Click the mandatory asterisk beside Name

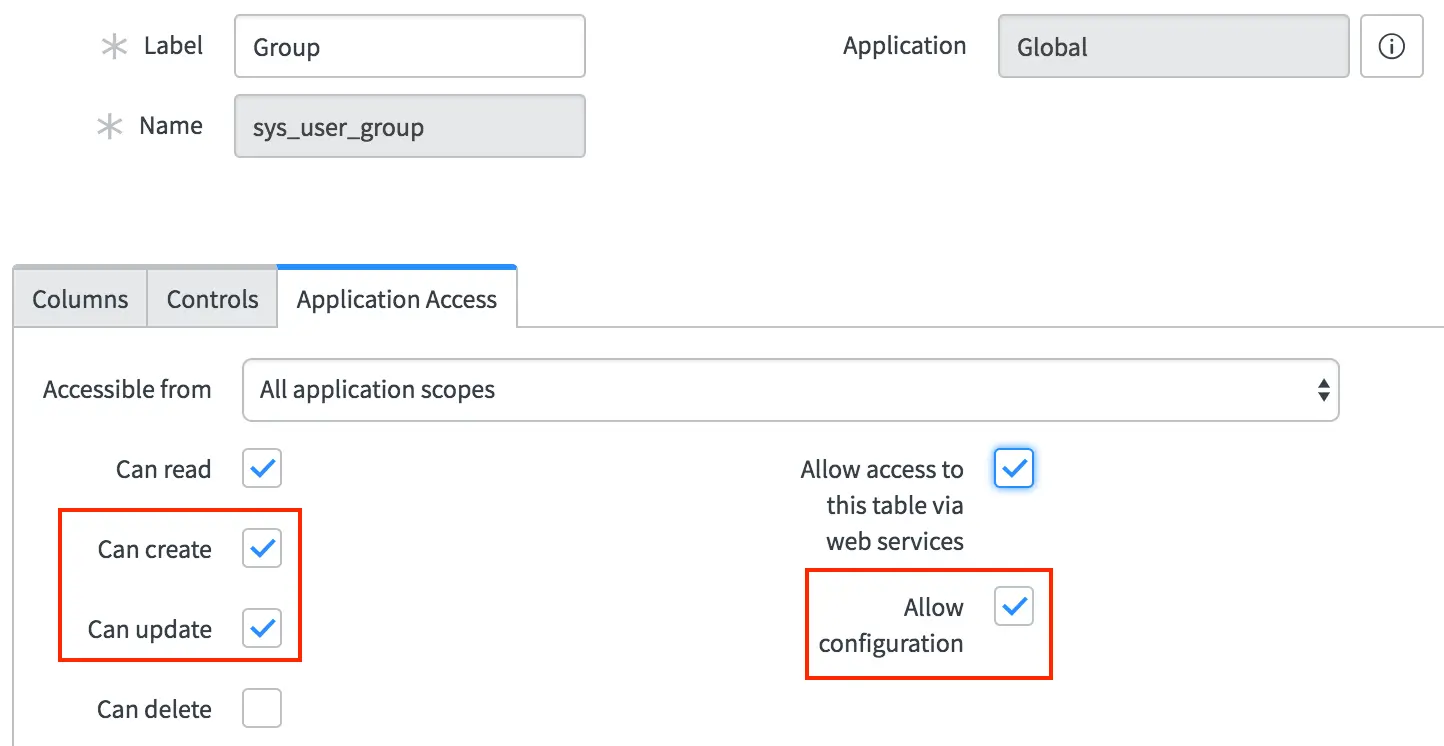pos(108,127)
